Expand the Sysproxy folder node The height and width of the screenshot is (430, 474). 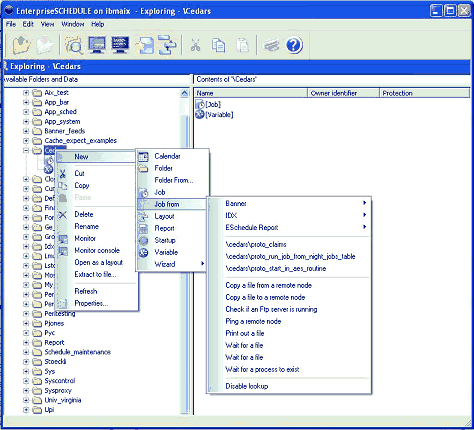26,390
